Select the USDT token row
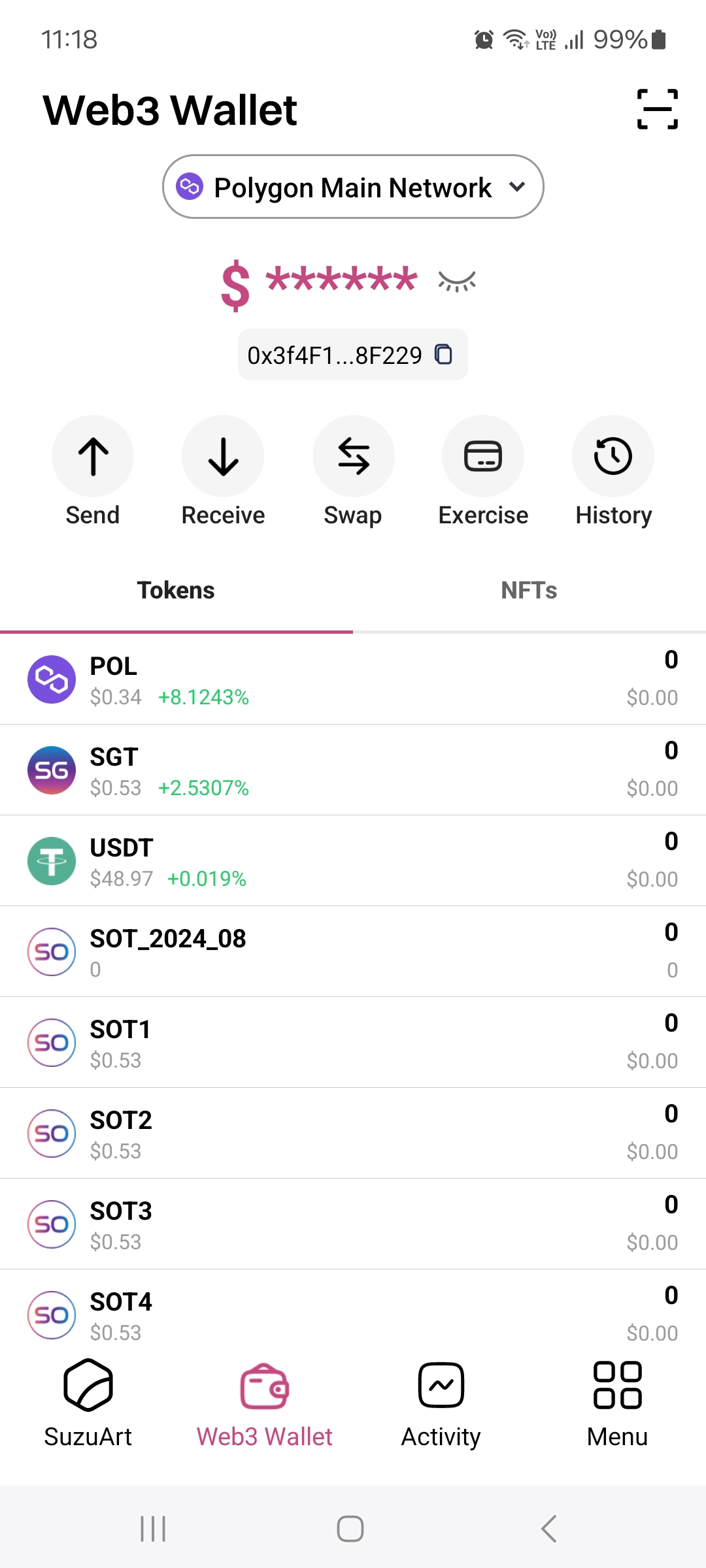 pyautogui.click(x=353, y=861)
